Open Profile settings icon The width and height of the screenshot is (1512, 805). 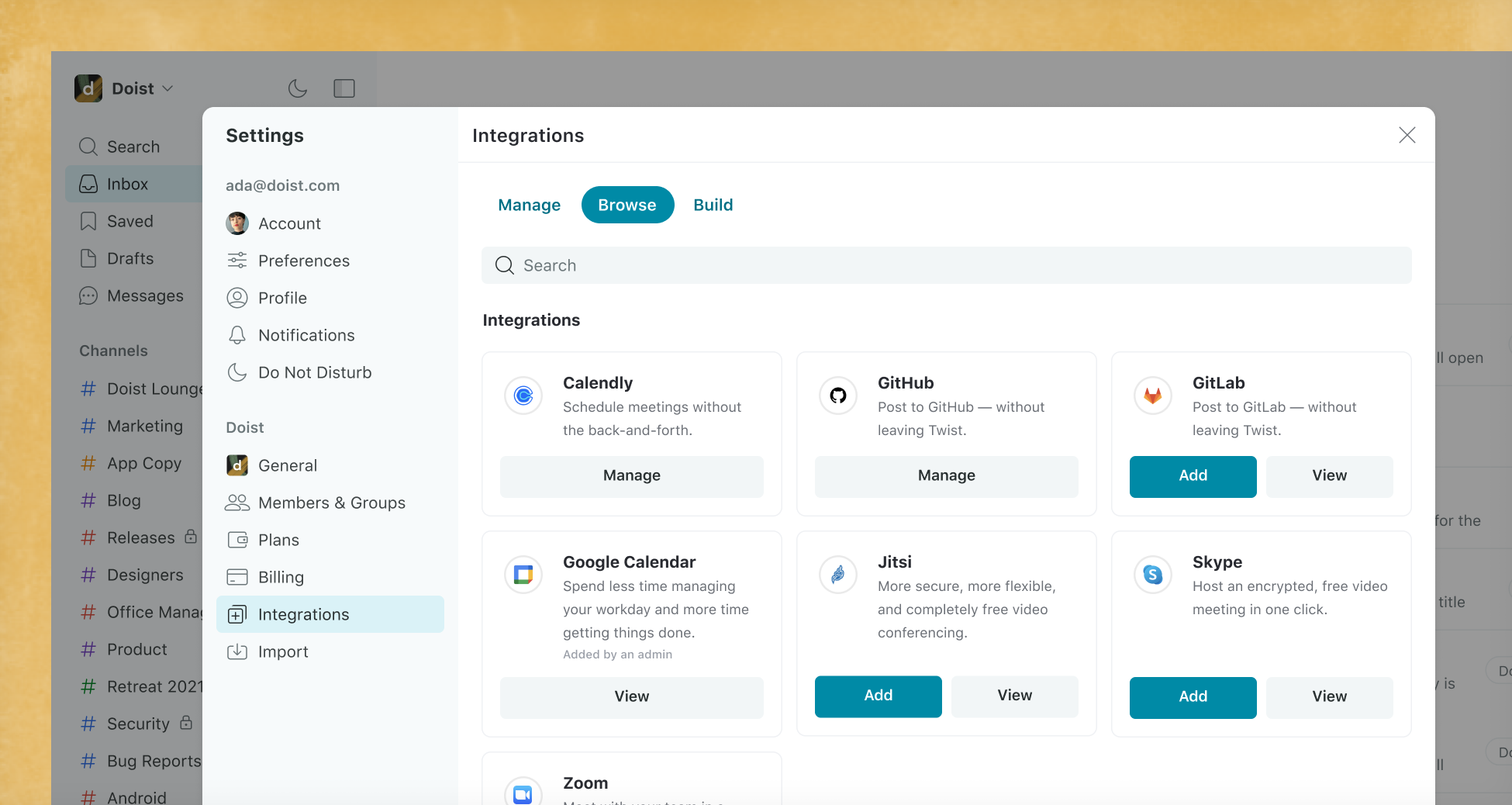click(237, 298)
